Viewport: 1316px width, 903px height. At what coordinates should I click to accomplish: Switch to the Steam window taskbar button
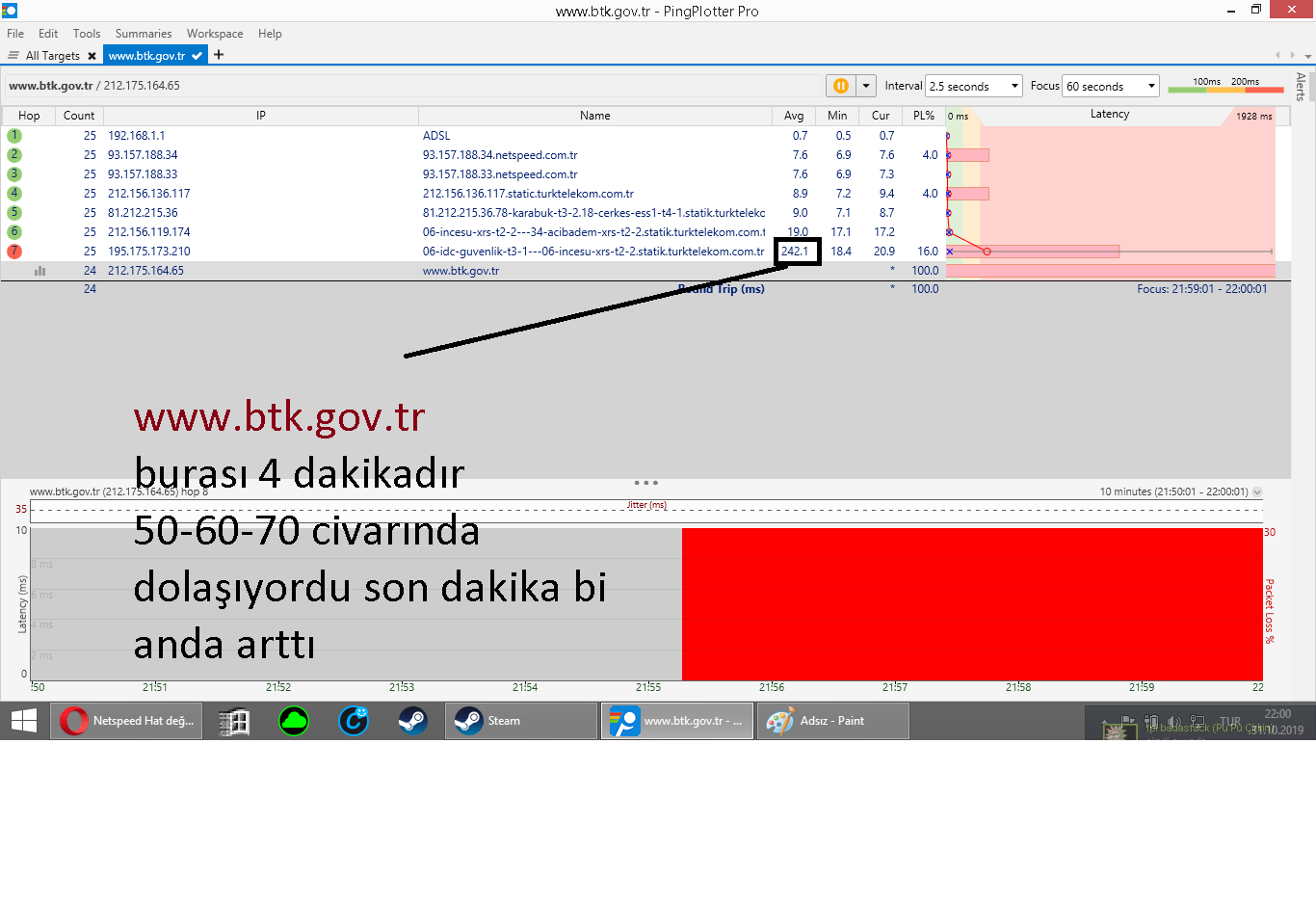521,721
